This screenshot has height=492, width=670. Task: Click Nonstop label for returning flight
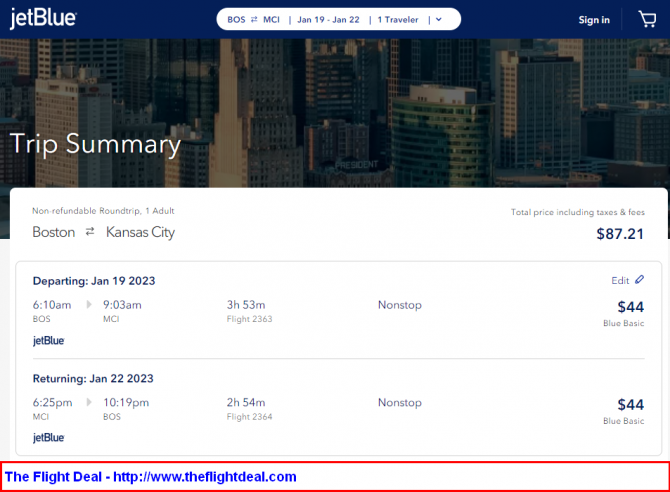400,403
